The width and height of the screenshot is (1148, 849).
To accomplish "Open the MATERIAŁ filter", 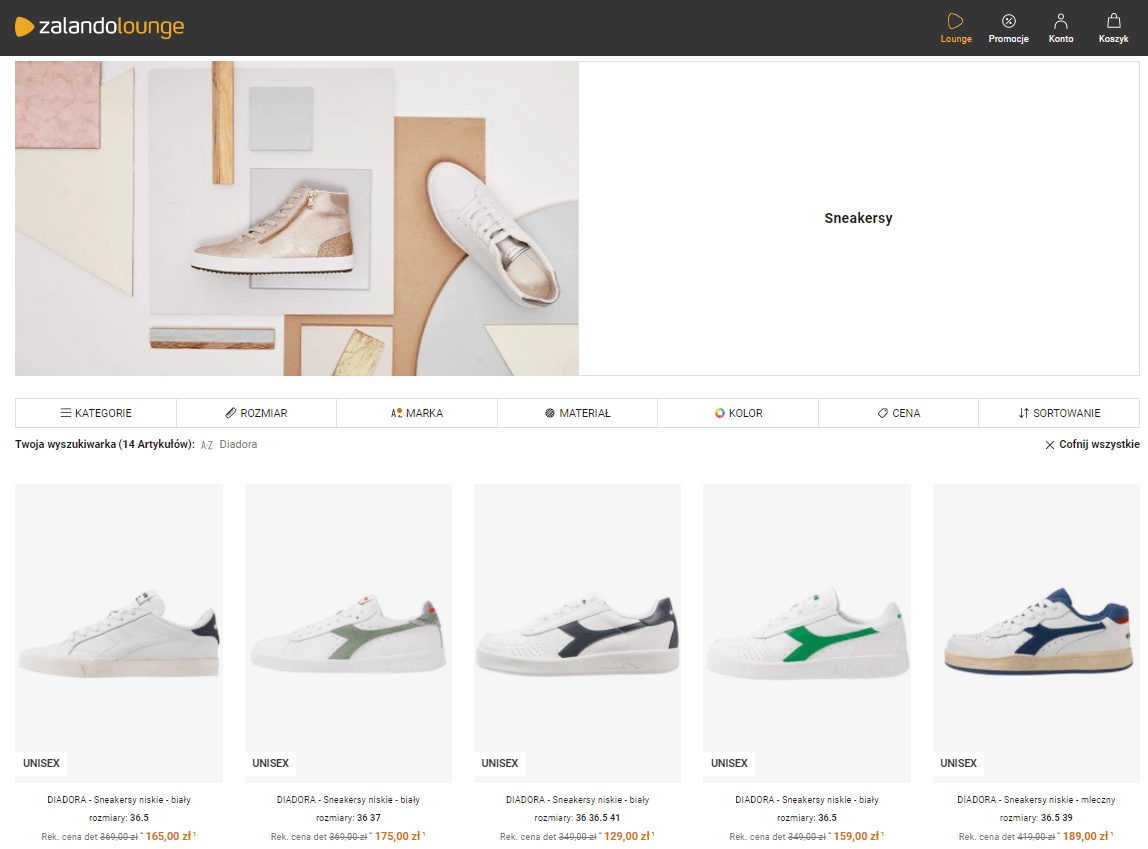I will 577,412.
